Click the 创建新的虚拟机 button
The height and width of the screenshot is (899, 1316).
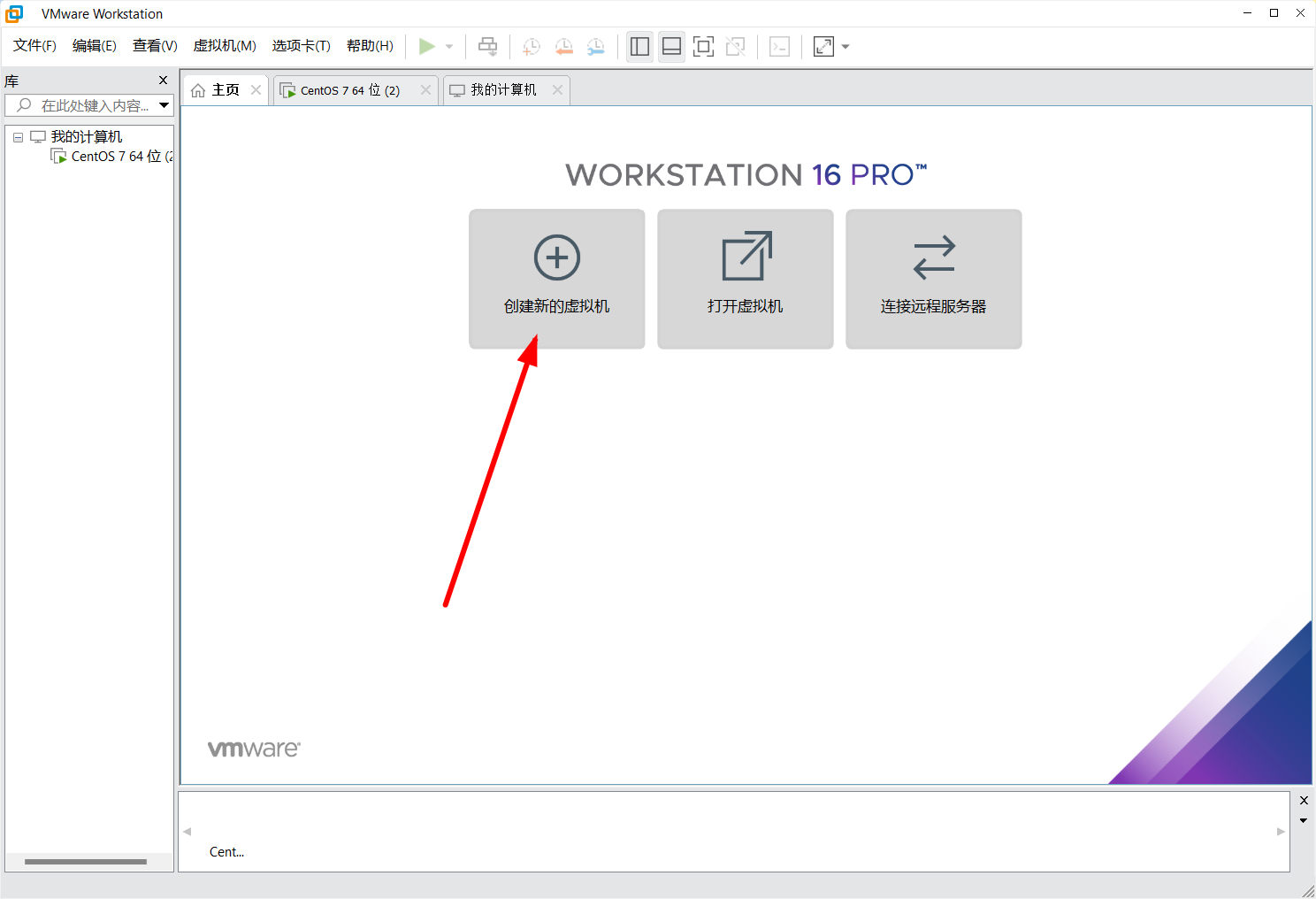557,279
